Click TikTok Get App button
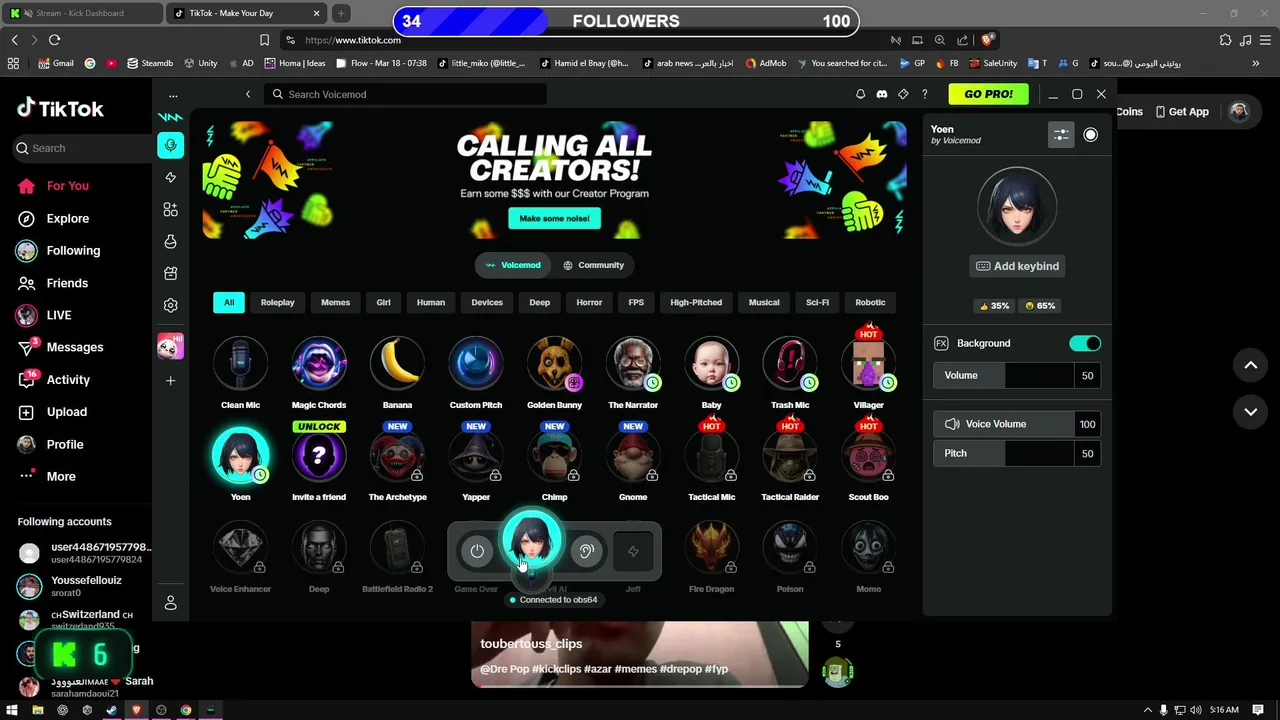This screenshot has height=720, width=1280. point(1180,112)
